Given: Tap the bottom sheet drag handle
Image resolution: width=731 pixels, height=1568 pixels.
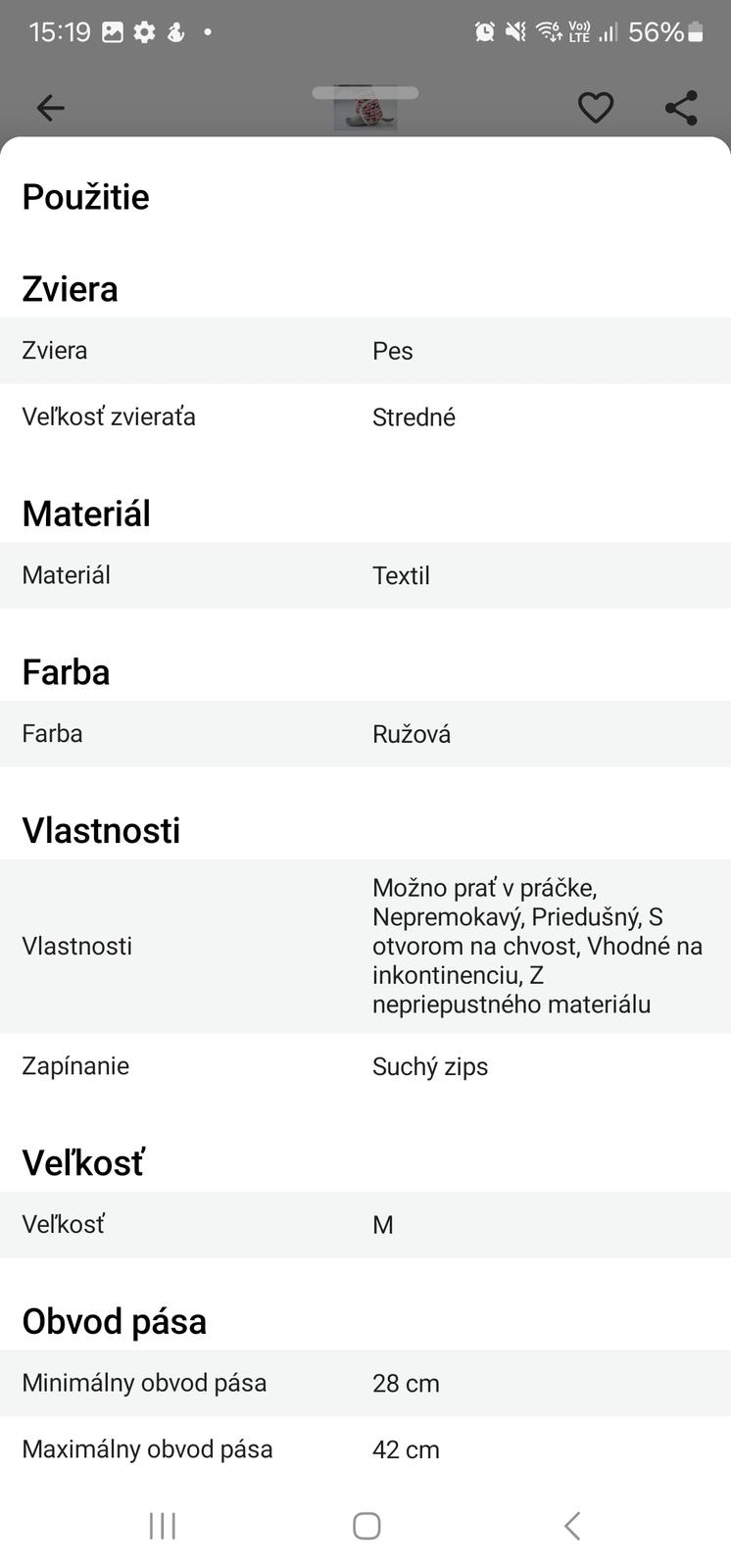Looking at the screenshot, I should coord(365,93).
